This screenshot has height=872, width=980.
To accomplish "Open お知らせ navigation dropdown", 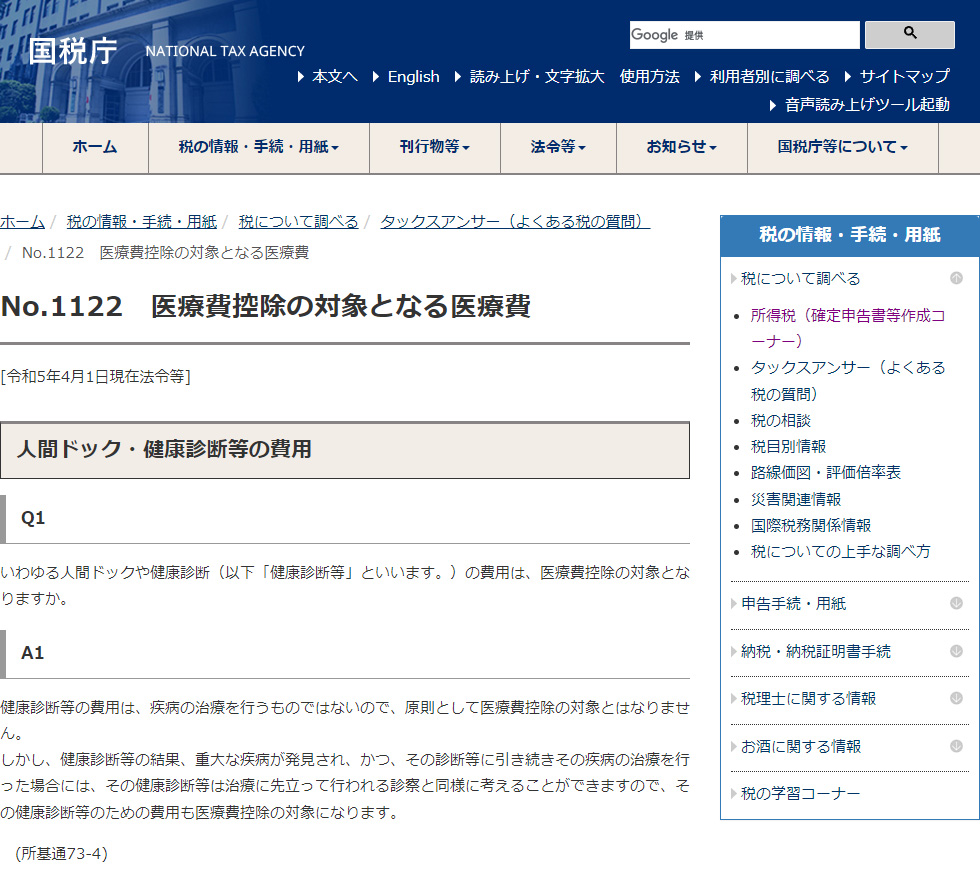I will pyautogui.click(x=681, y=147).
